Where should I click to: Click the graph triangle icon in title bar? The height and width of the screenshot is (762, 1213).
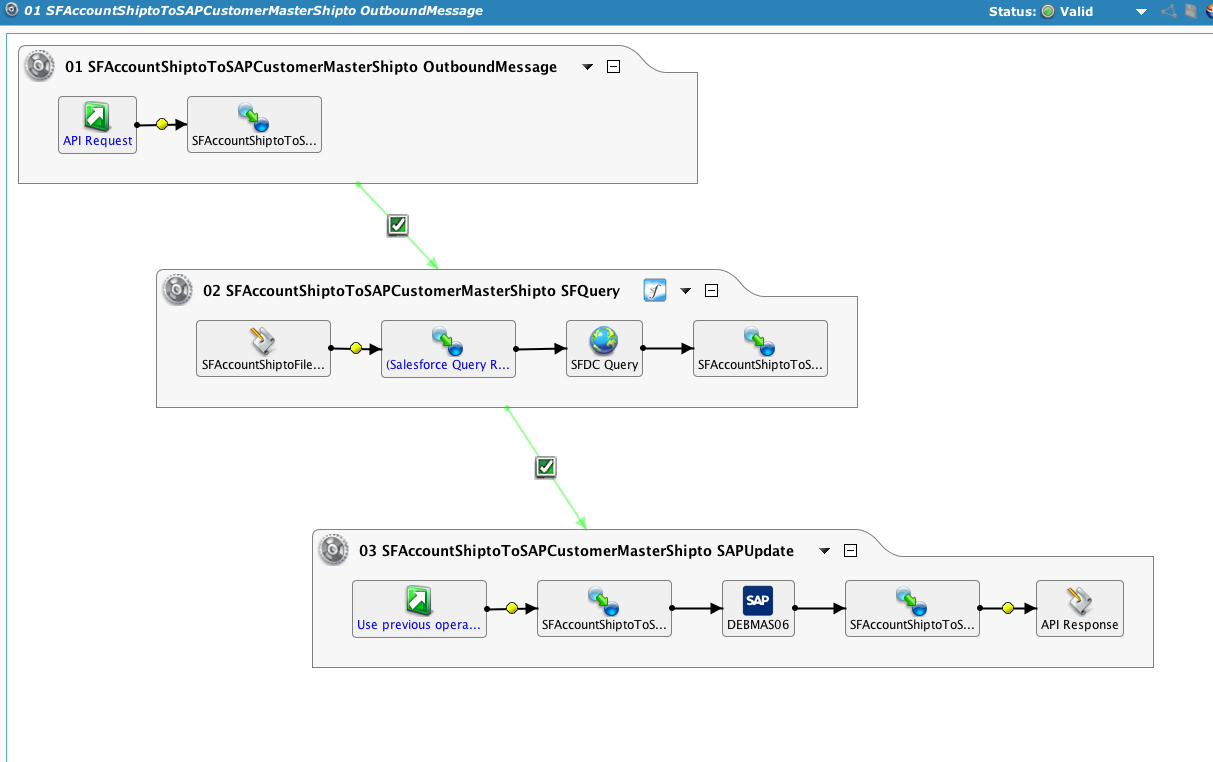pyautogui.click(x=1168, y=12)
